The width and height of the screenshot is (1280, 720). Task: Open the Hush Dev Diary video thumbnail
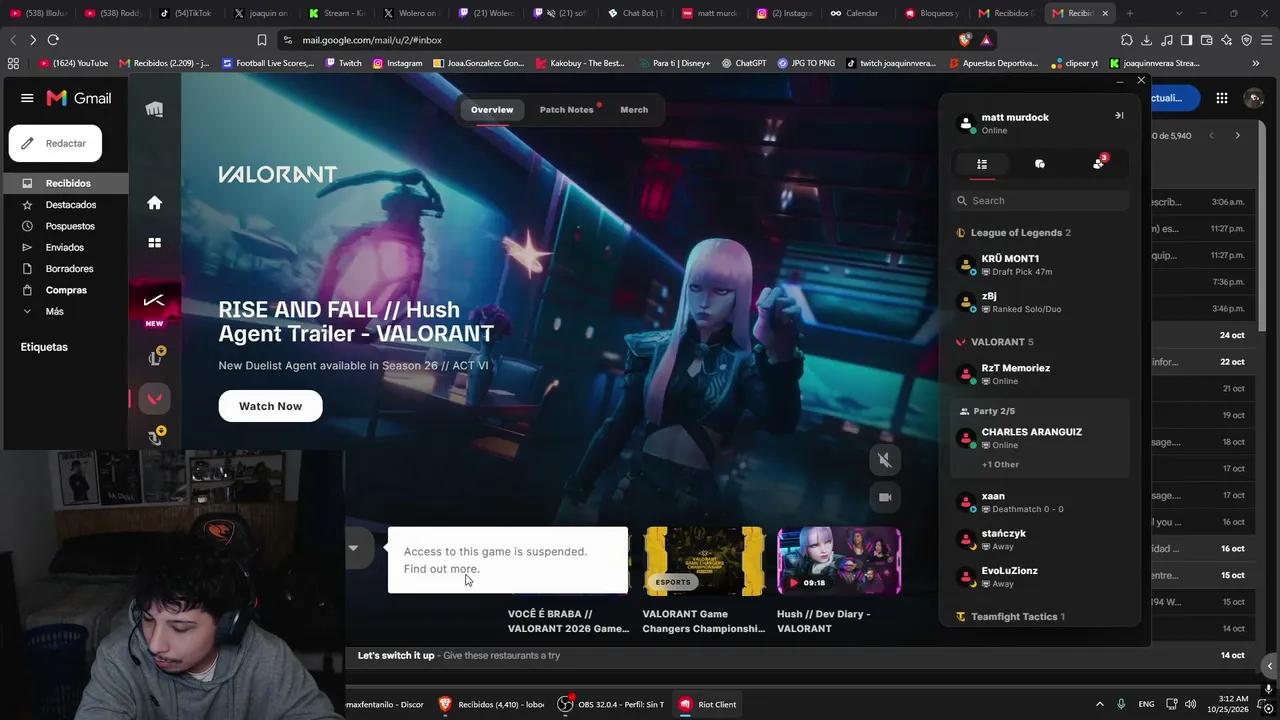[x=839, y=561]
